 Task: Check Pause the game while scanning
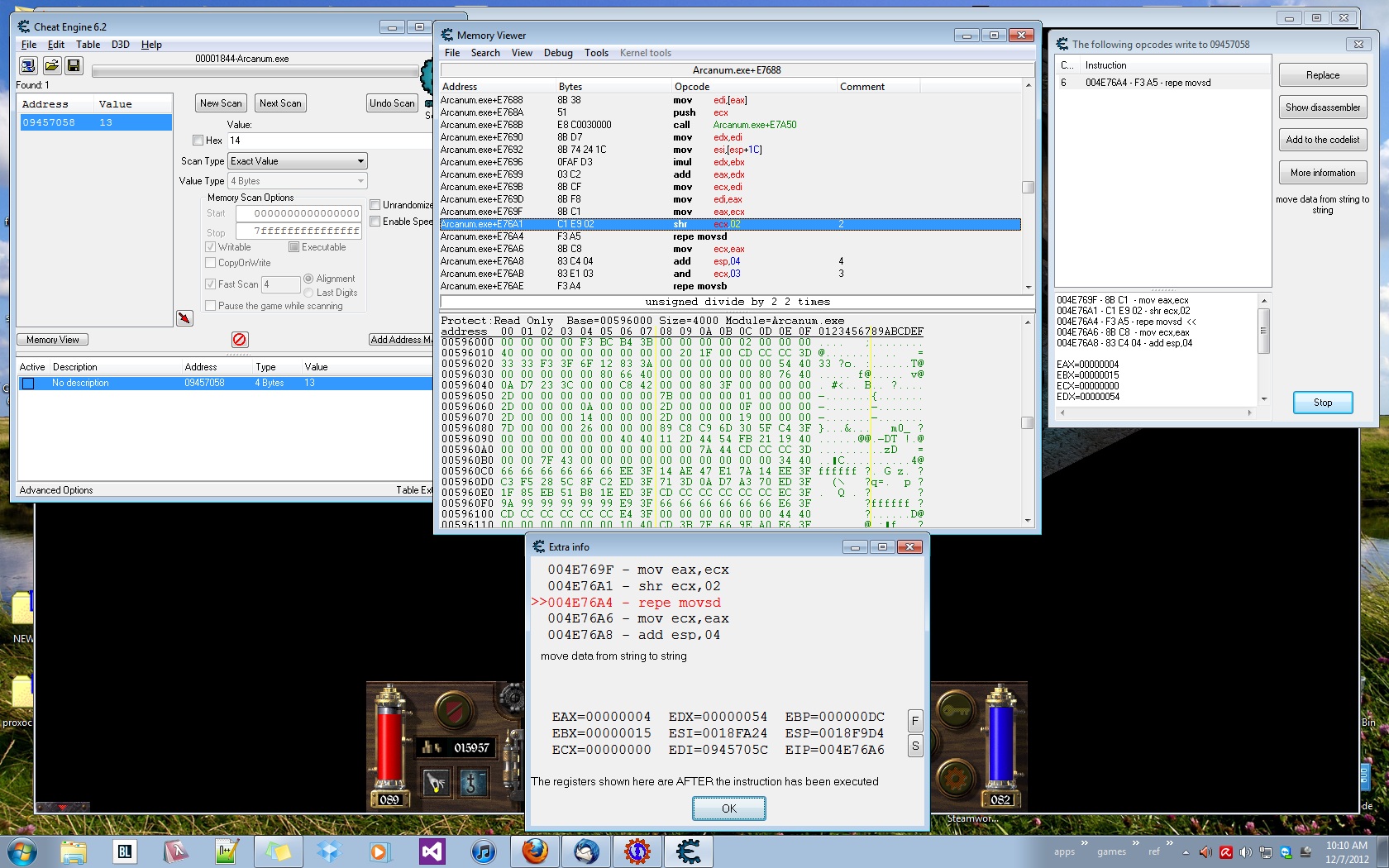(212, 306)
